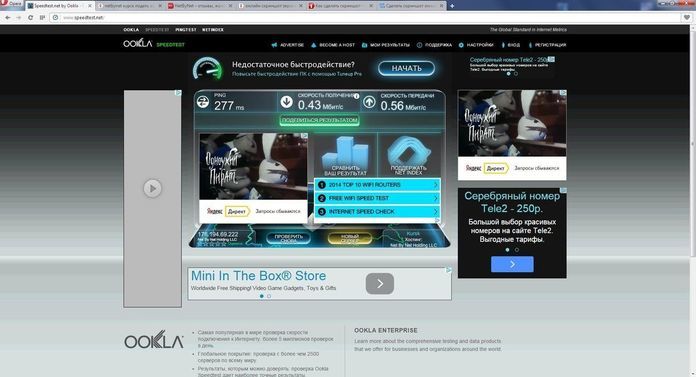
Task: Open the BECOME A HOST menu item
Action: [333, 45]
